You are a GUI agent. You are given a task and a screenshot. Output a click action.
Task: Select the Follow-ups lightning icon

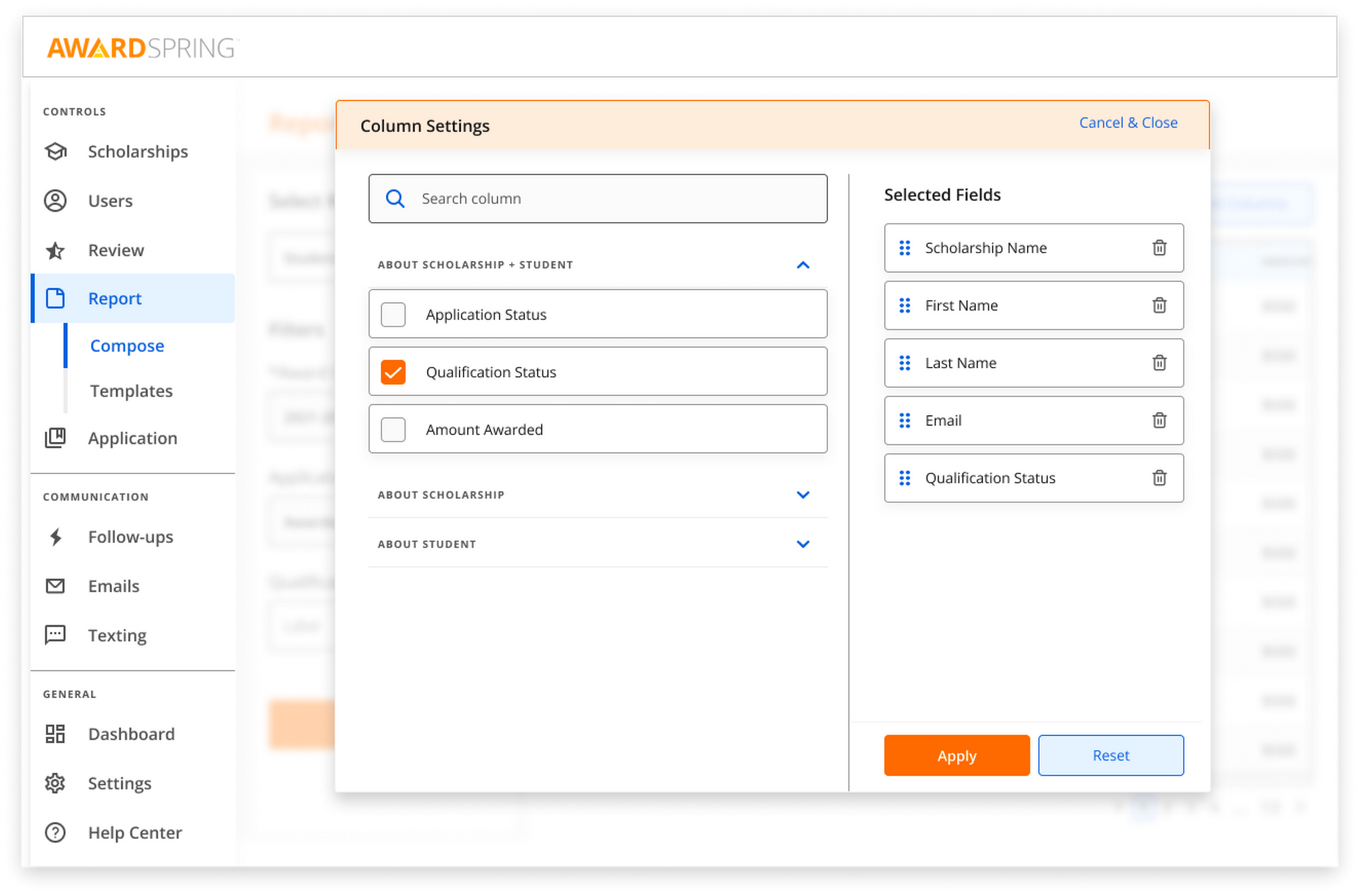click(55, 537)
